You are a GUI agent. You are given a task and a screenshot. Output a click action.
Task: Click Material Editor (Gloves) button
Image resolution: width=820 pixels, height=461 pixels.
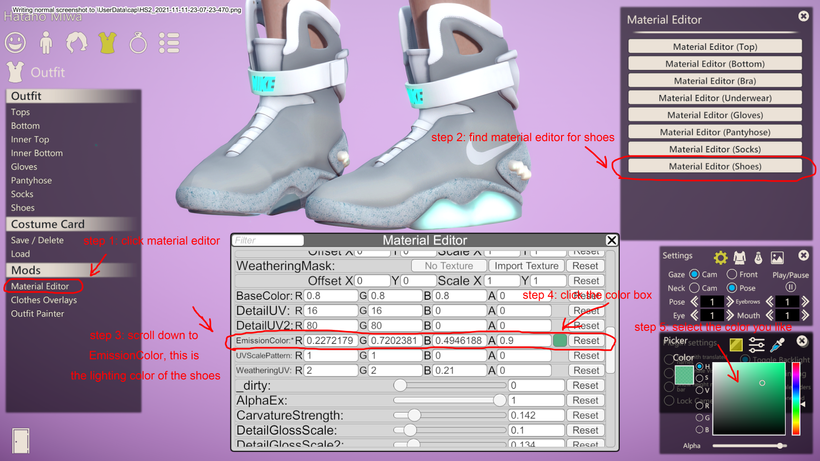(x=715, y=115)
